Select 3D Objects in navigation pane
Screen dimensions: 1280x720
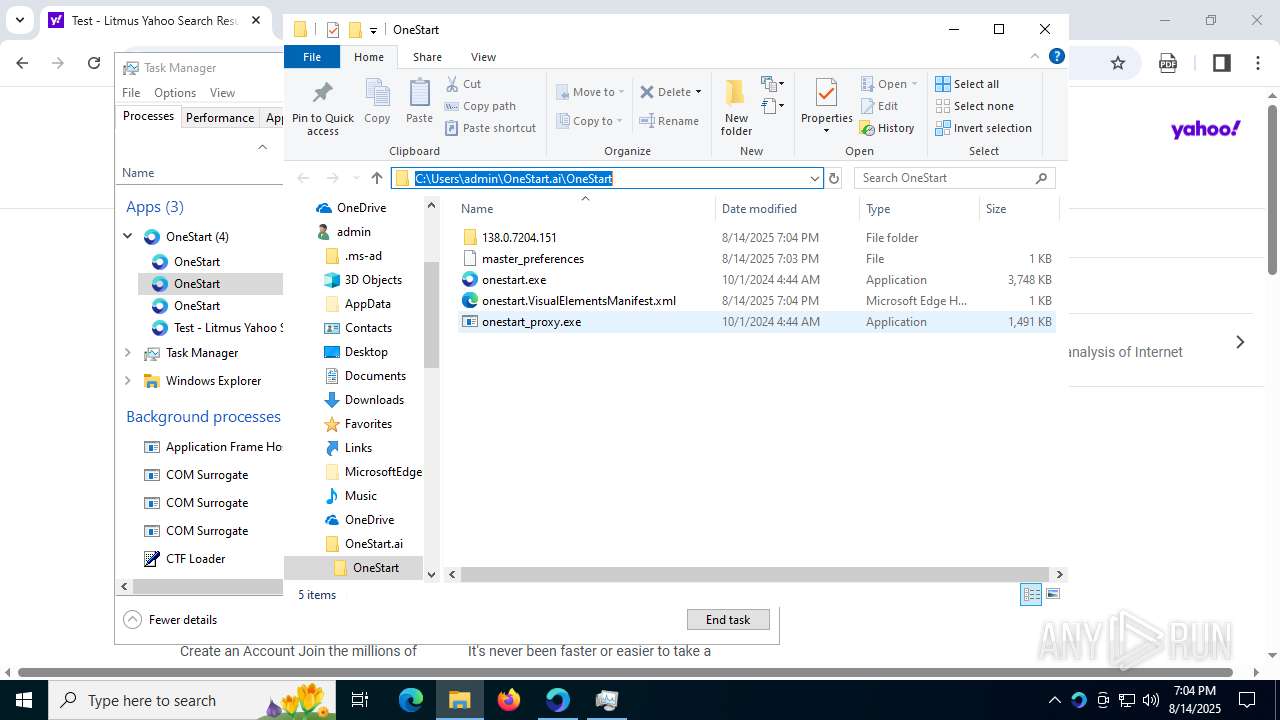point(373,280)
